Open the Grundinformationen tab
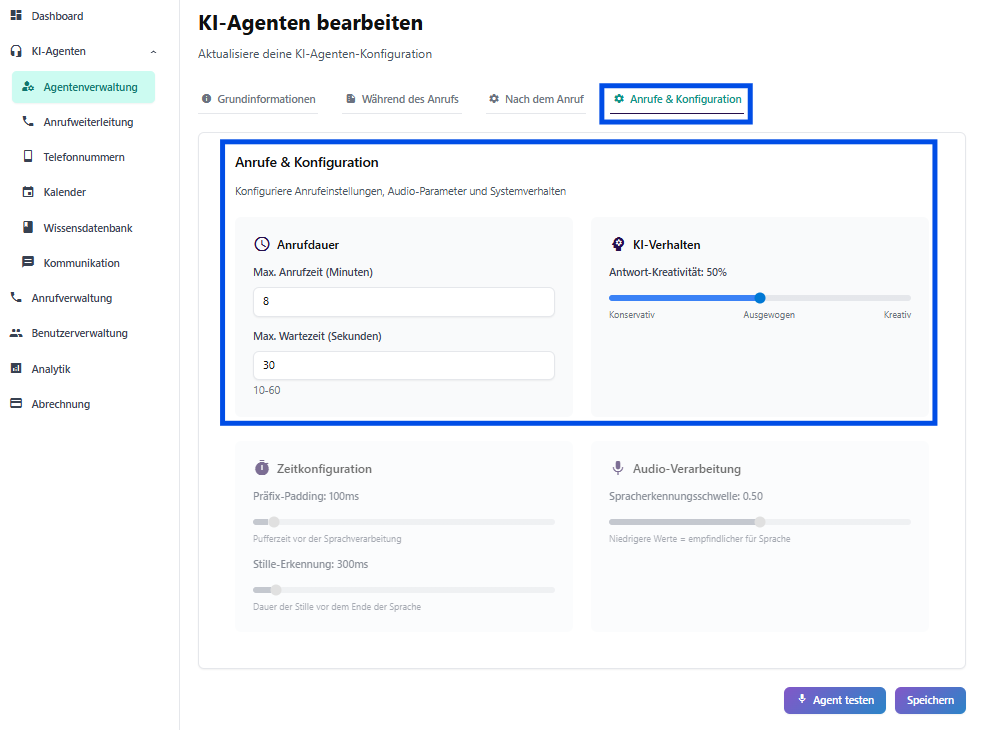 [x=258, y=99]
